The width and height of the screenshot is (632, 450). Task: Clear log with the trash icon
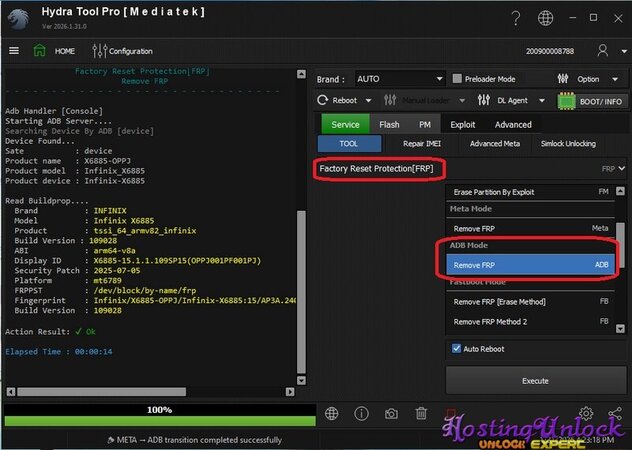click(x=421, y=413)
